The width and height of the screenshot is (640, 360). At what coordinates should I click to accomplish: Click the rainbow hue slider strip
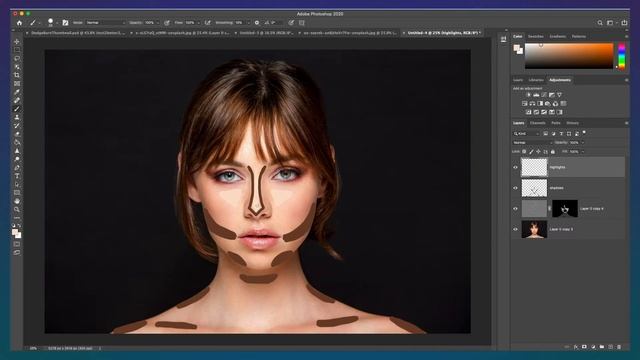coord(622,56)
